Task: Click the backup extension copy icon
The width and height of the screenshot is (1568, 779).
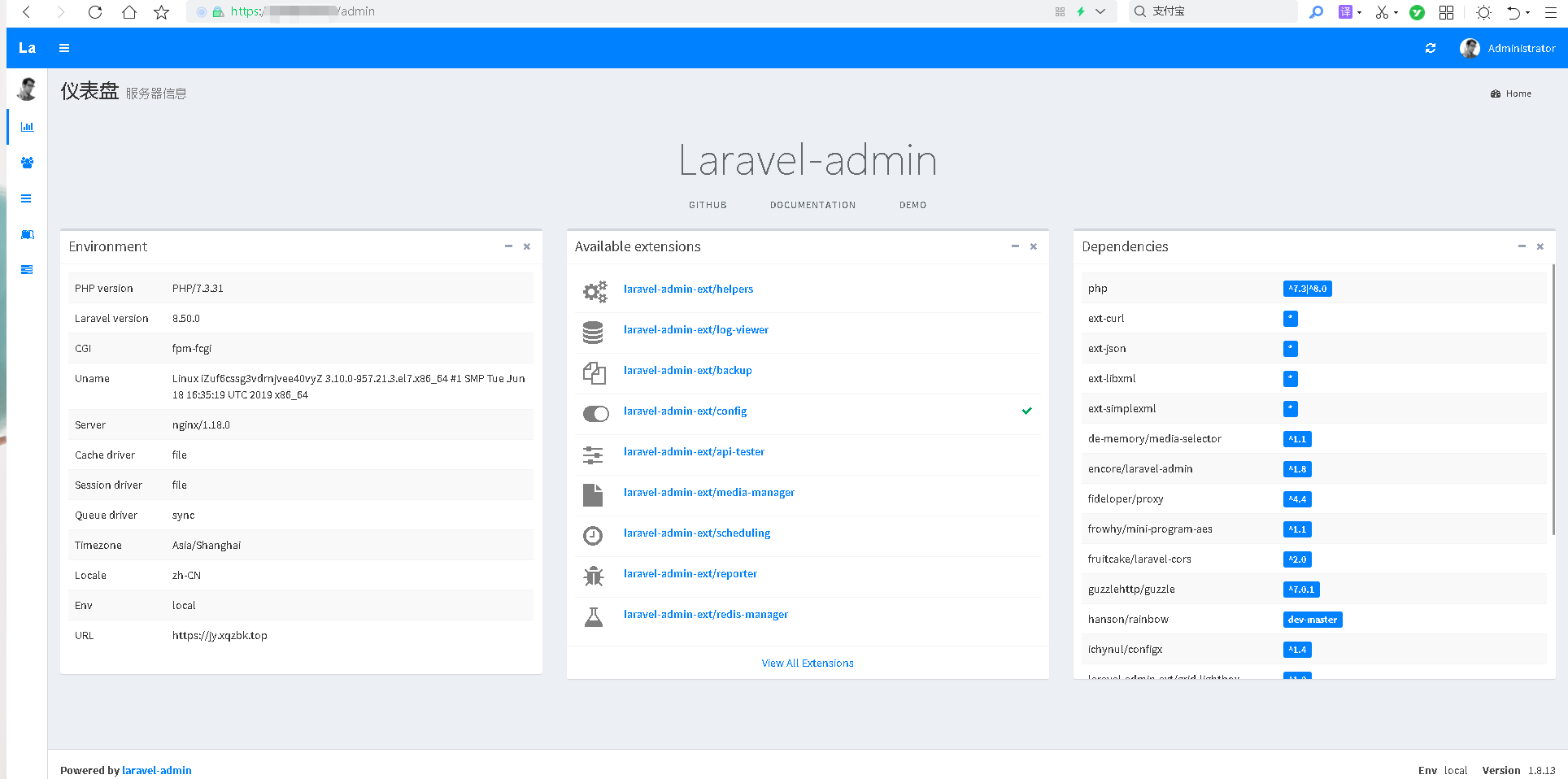Action: [594, 373]
